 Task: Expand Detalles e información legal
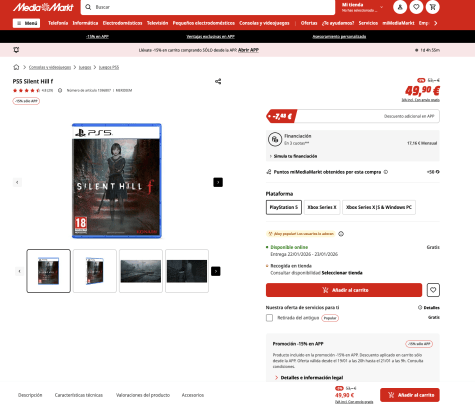tap(309, 378)
